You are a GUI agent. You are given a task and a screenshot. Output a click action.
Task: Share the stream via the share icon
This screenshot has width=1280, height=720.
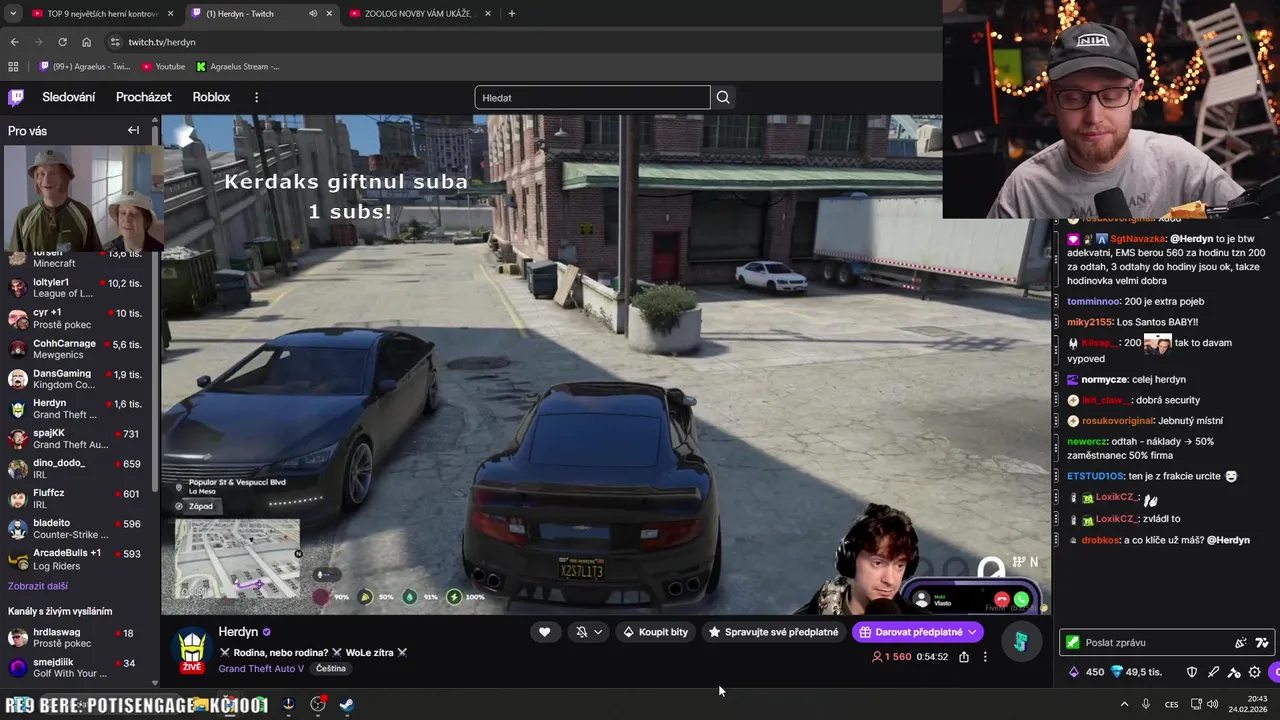(x=963, y=657)
